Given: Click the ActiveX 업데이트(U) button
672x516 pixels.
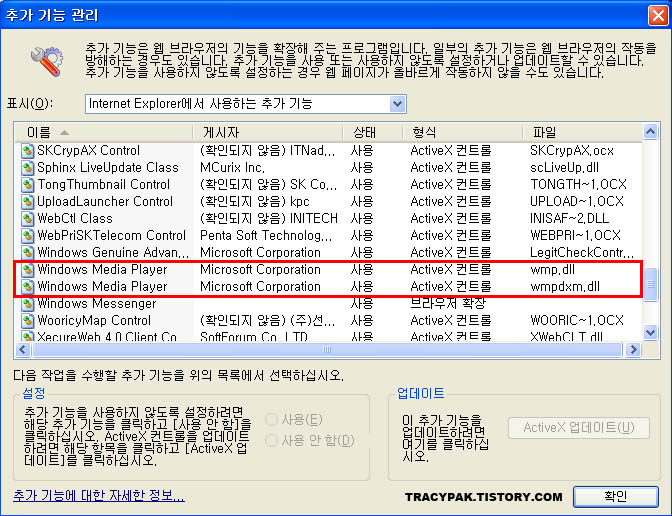Looking at the screenshot, I should (x=579, y=428).
